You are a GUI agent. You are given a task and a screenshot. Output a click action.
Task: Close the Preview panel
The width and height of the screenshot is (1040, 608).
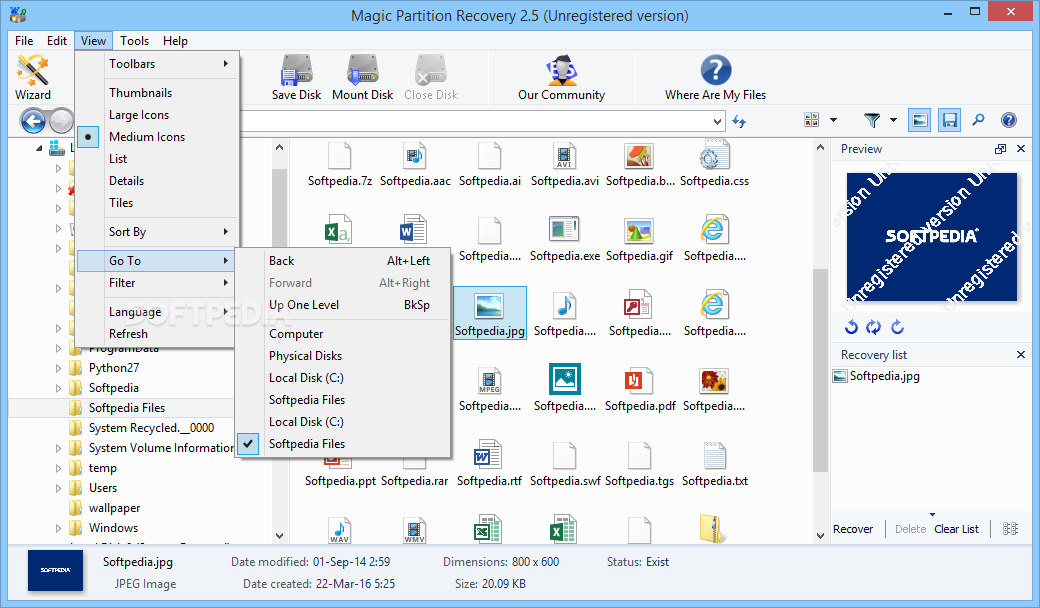1021,149
